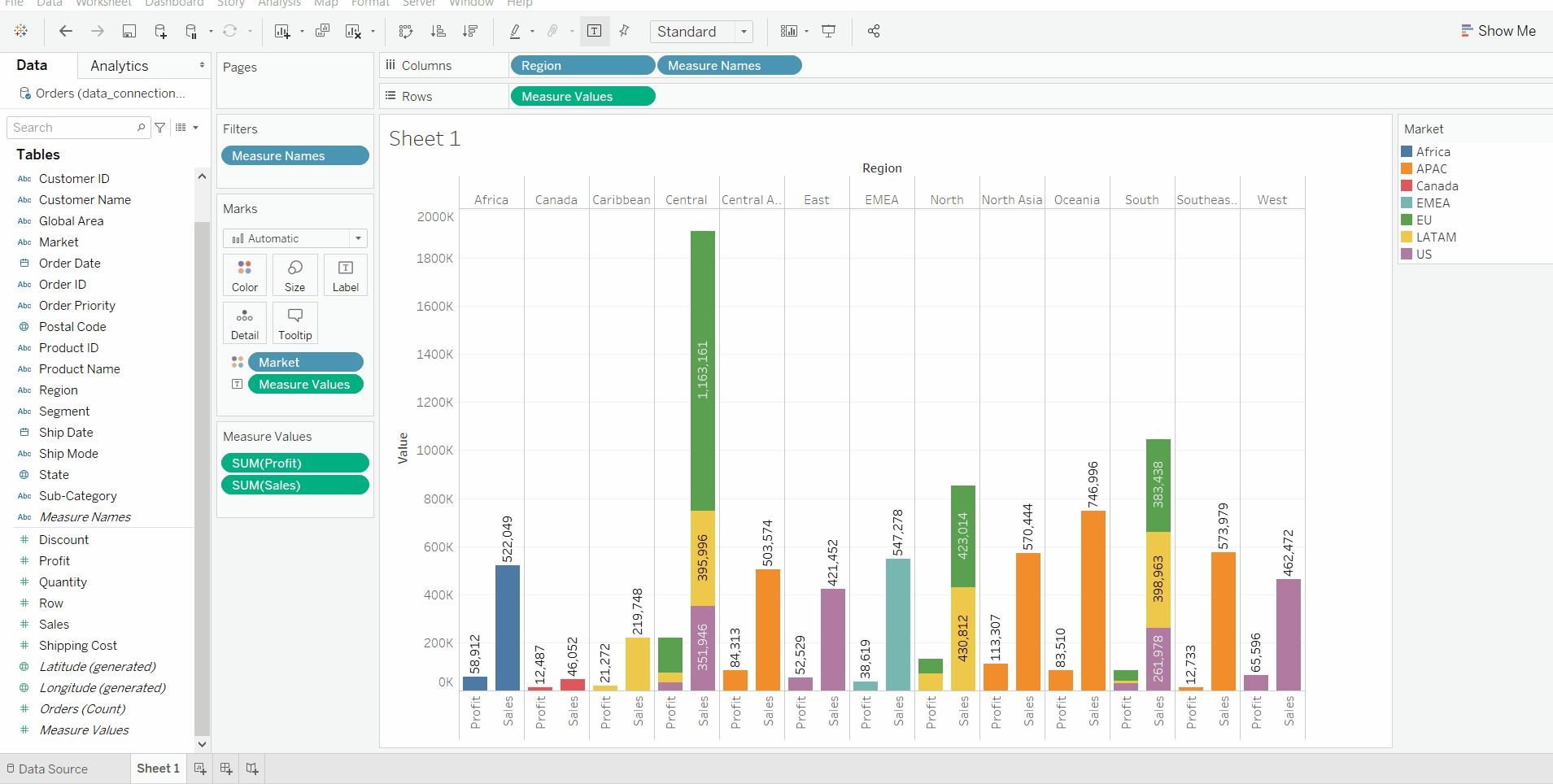Click the Add New Data Source icon
1553x784 pixels.
click(160, 32)
